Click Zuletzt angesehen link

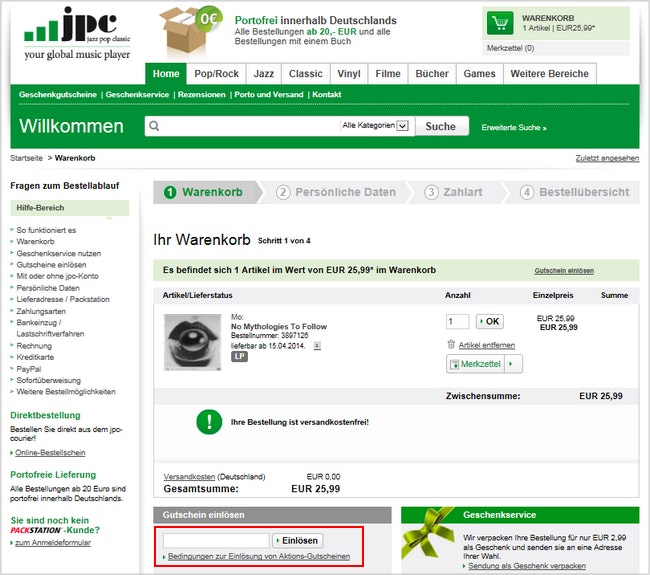[x=607, y=158]
